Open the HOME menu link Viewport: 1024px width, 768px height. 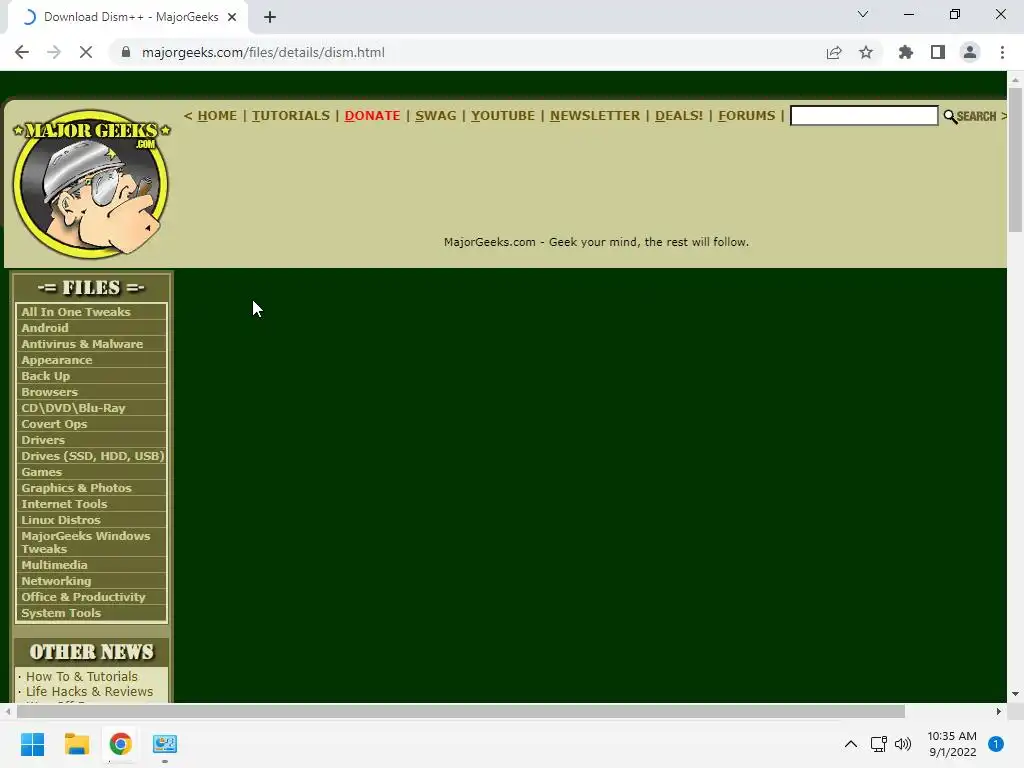point(217,116)
